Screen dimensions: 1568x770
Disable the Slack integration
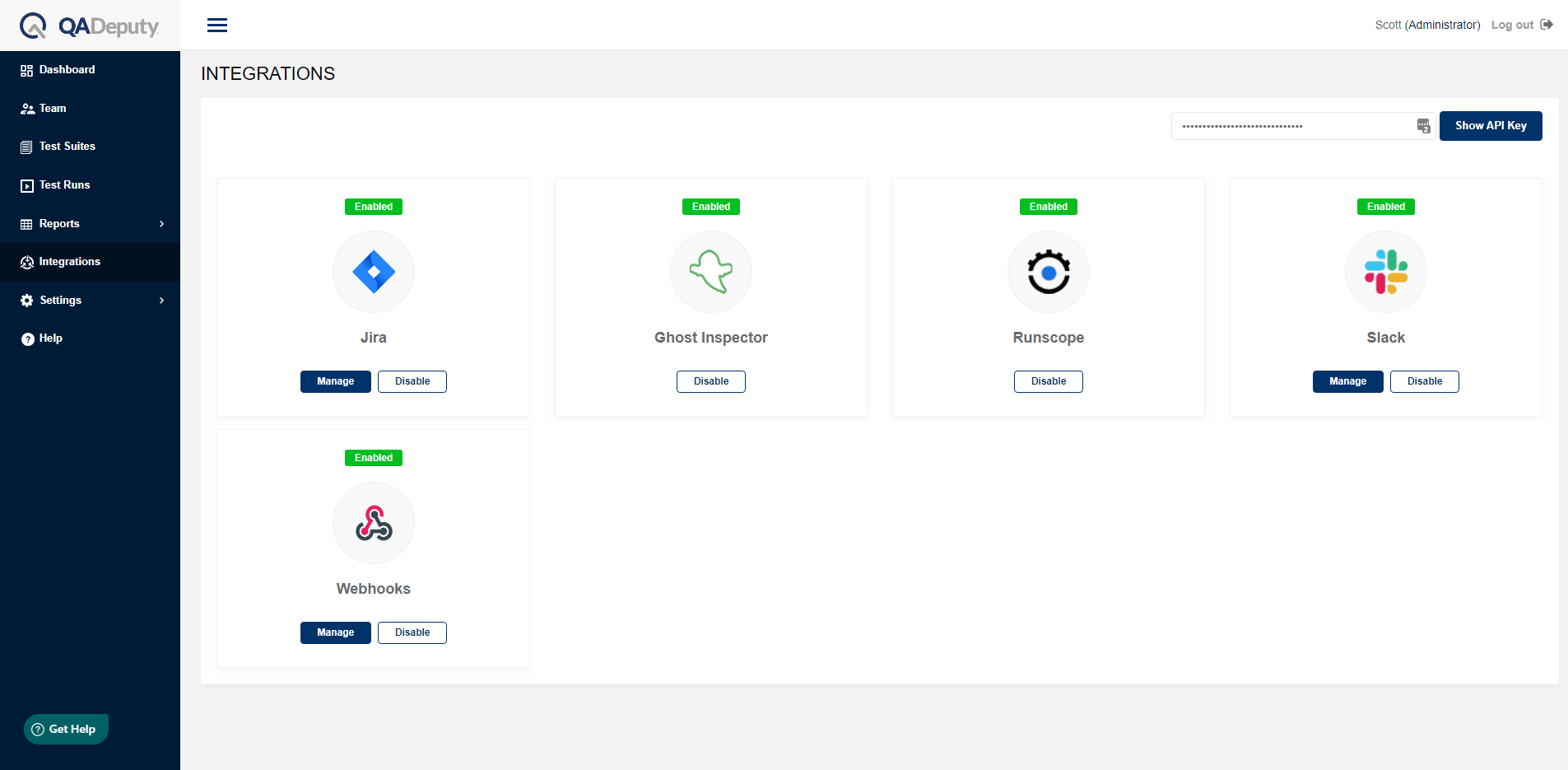(x=1425, y=381)
